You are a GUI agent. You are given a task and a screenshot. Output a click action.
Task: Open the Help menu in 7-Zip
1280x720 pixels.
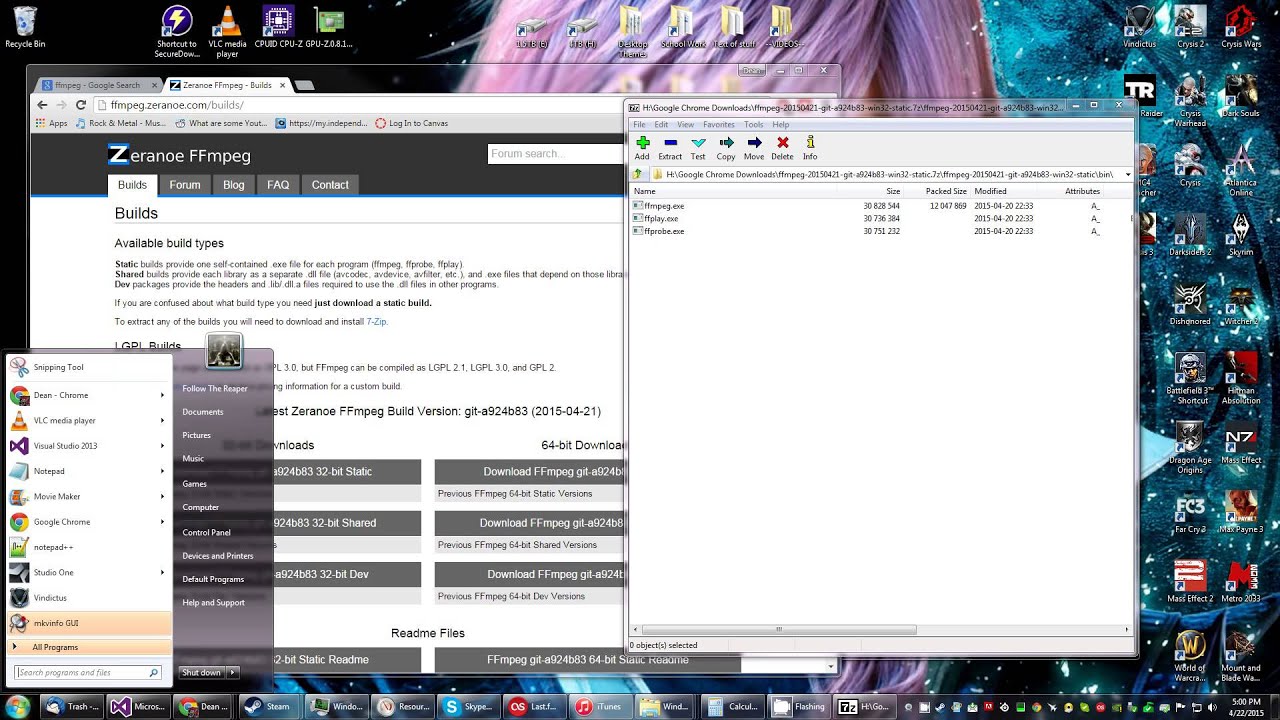pos(781,125)
